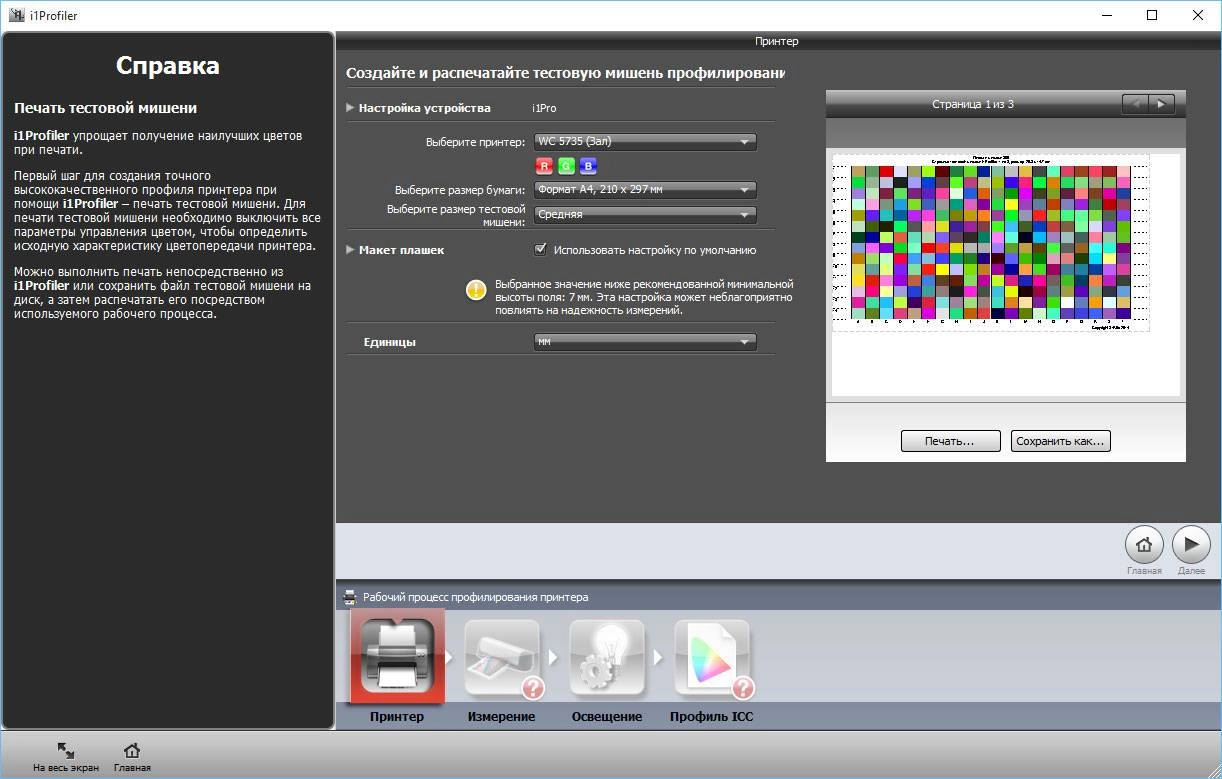The height and width of the screenshot is (779, 1222).
Task: Click the Главная icon in bottom bar
Action: (131, 751)
